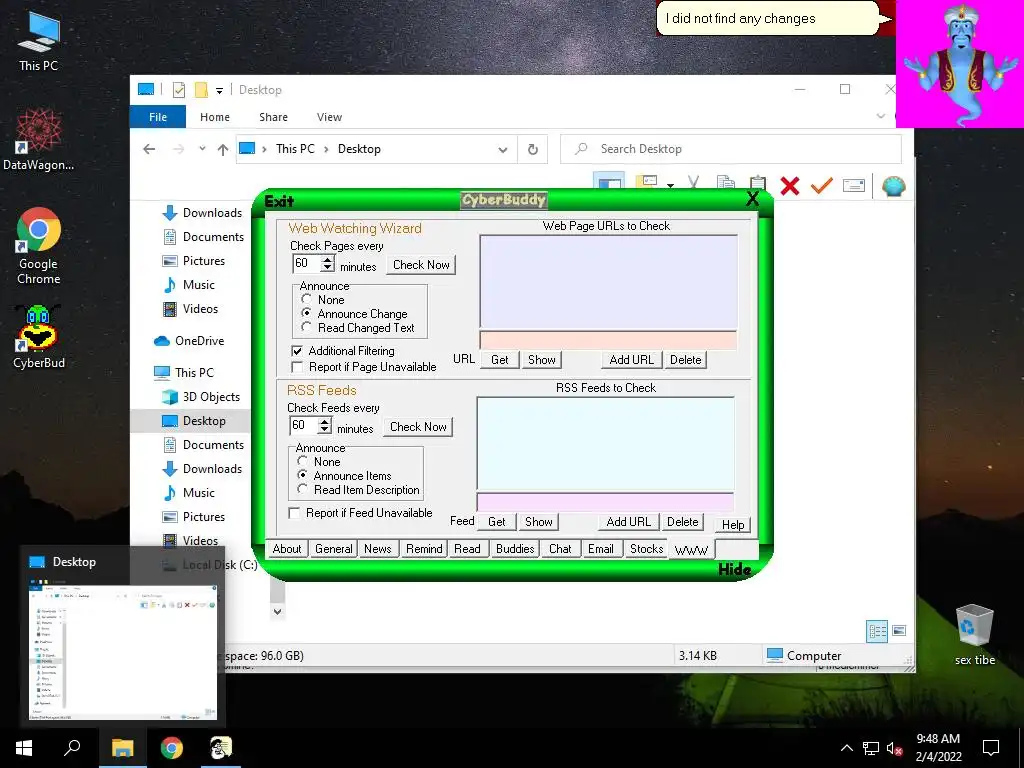Select Read Changed Text radio option
Screen dimensions: 1024x768
coord(306,327)
